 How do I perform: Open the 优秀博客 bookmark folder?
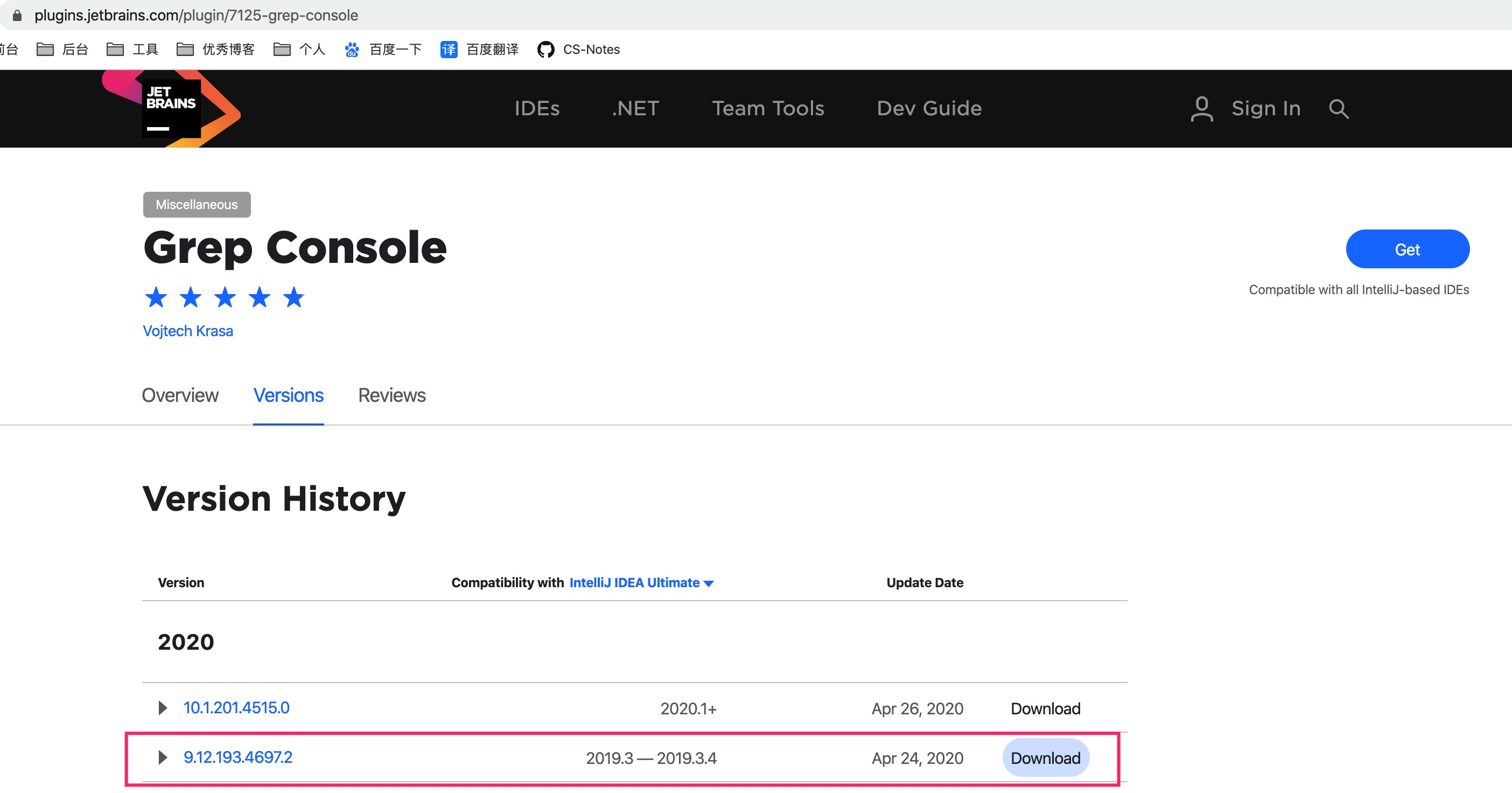tap(216, 50)
